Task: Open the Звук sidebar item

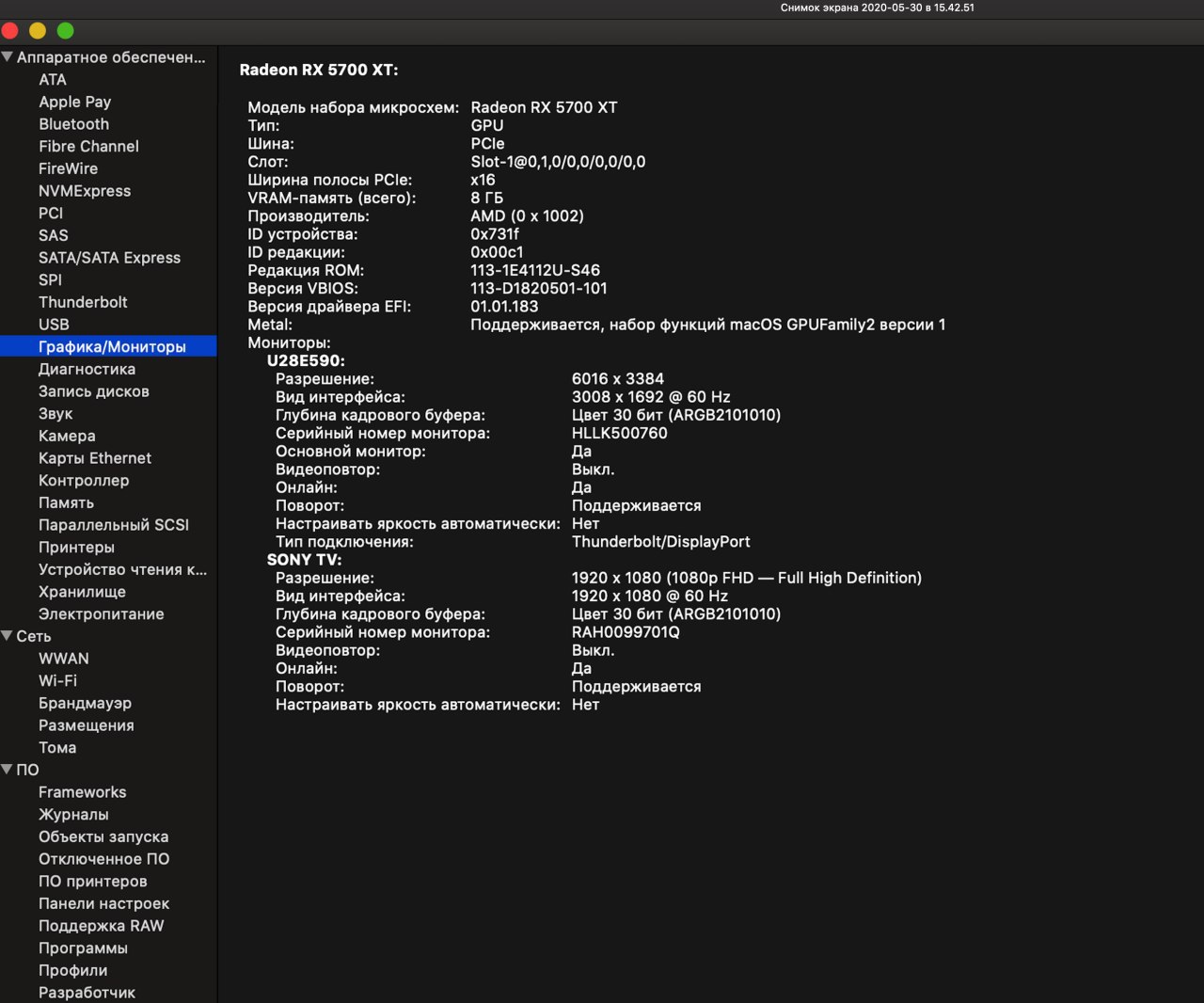Action: (x=55, y=414)
